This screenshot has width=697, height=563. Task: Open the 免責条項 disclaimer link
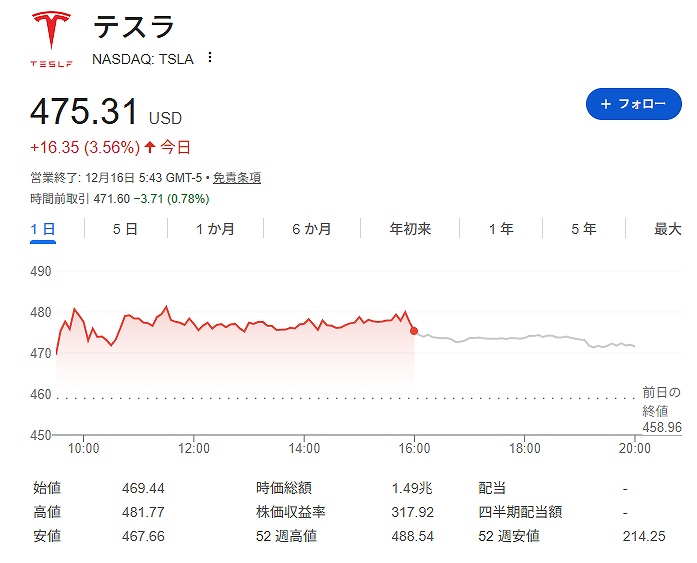(x=237, y=178)
